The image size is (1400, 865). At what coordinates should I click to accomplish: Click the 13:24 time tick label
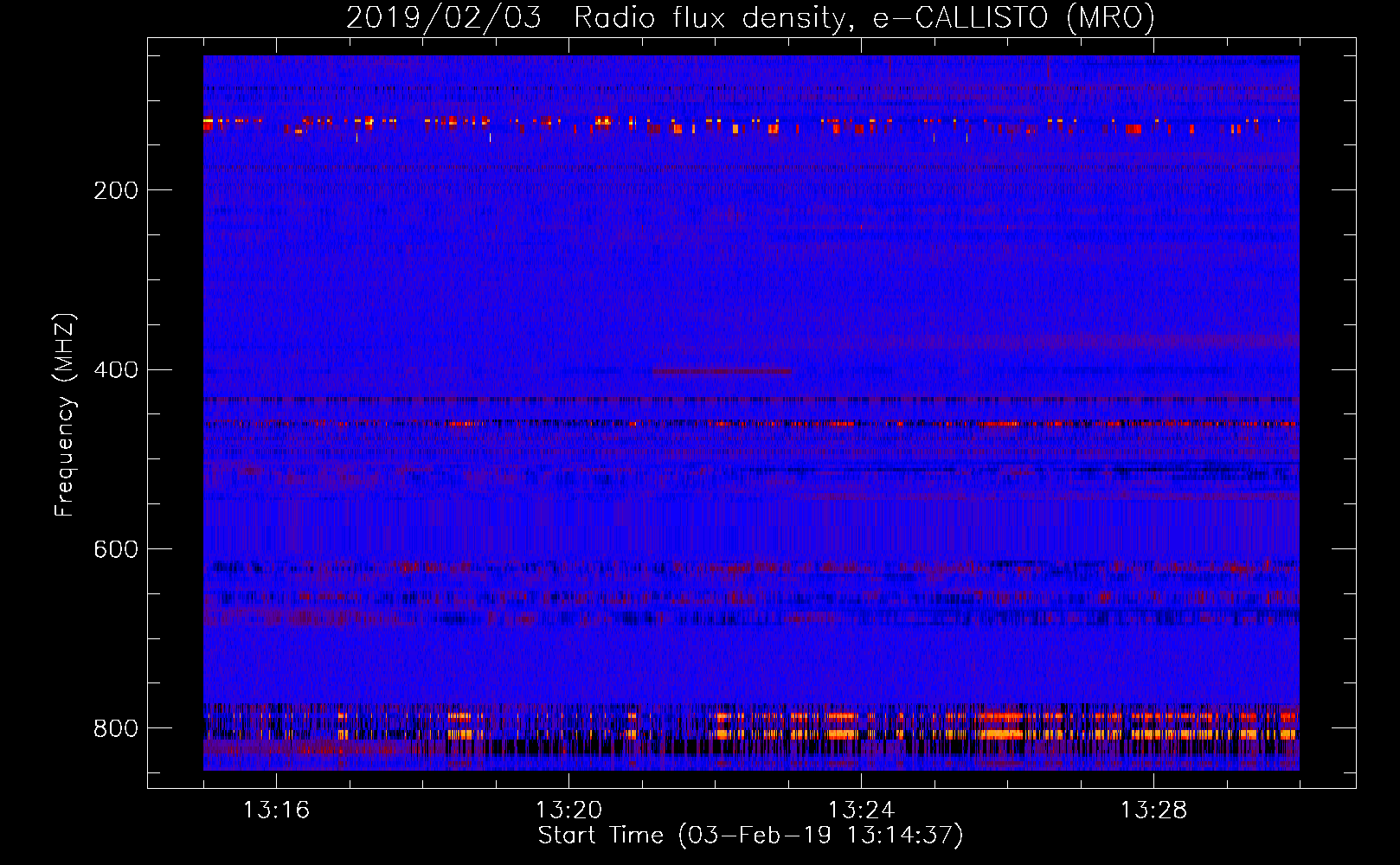coord(861,811)
